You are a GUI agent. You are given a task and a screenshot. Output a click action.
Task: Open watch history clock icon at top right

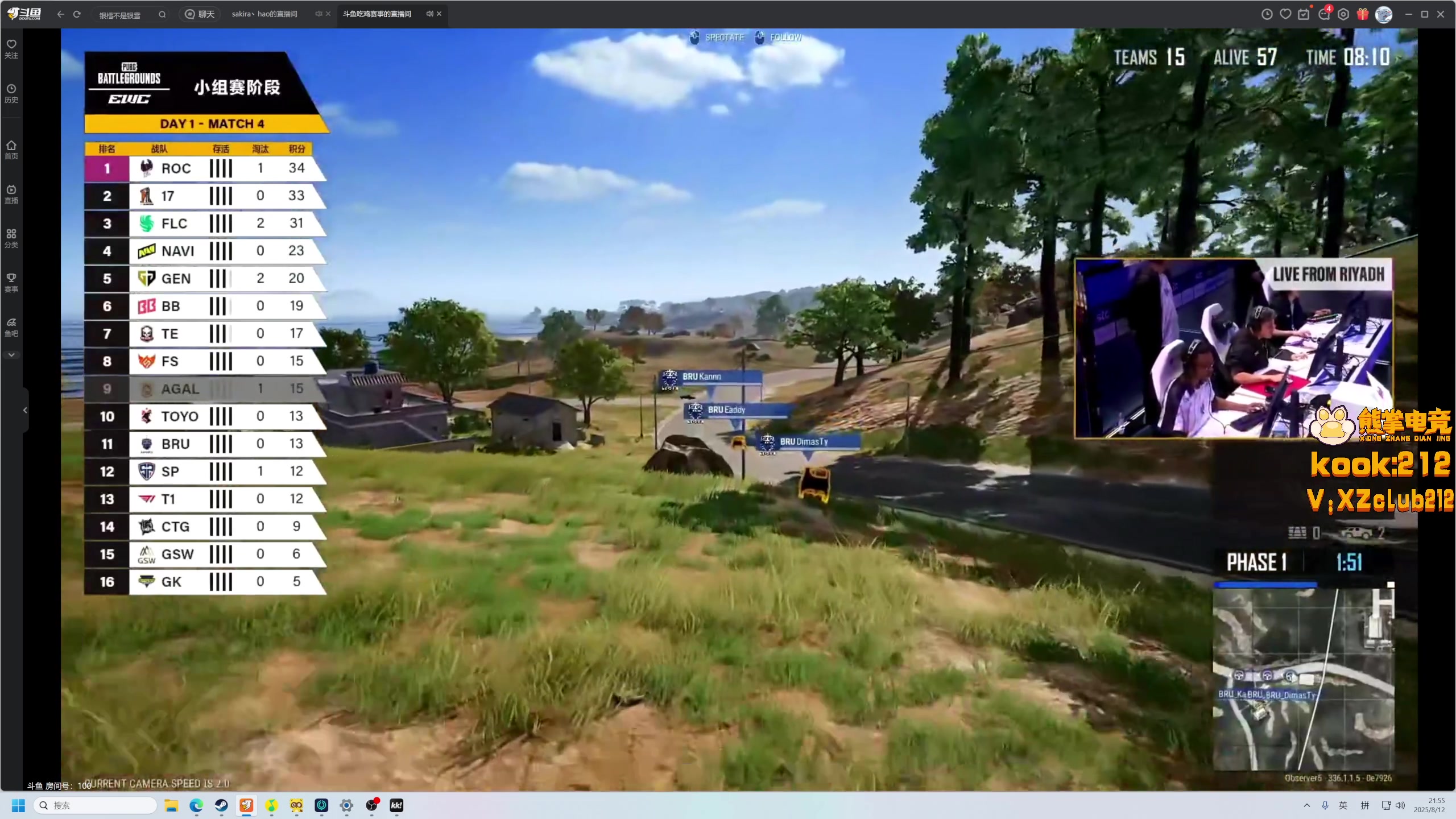tap(1267, 14)
